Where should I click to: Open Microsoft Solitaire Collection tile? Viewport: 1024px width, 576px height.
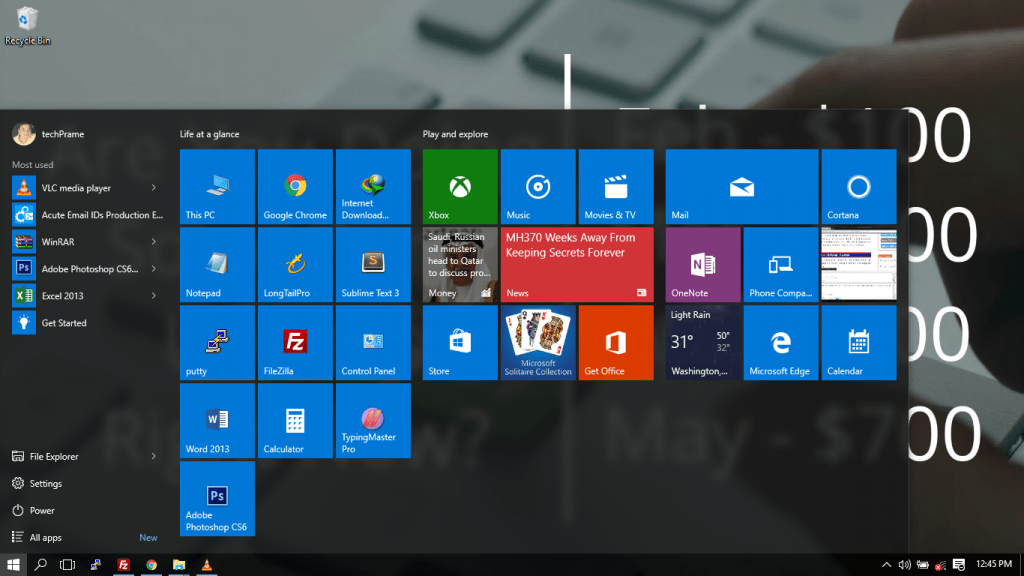538,342
